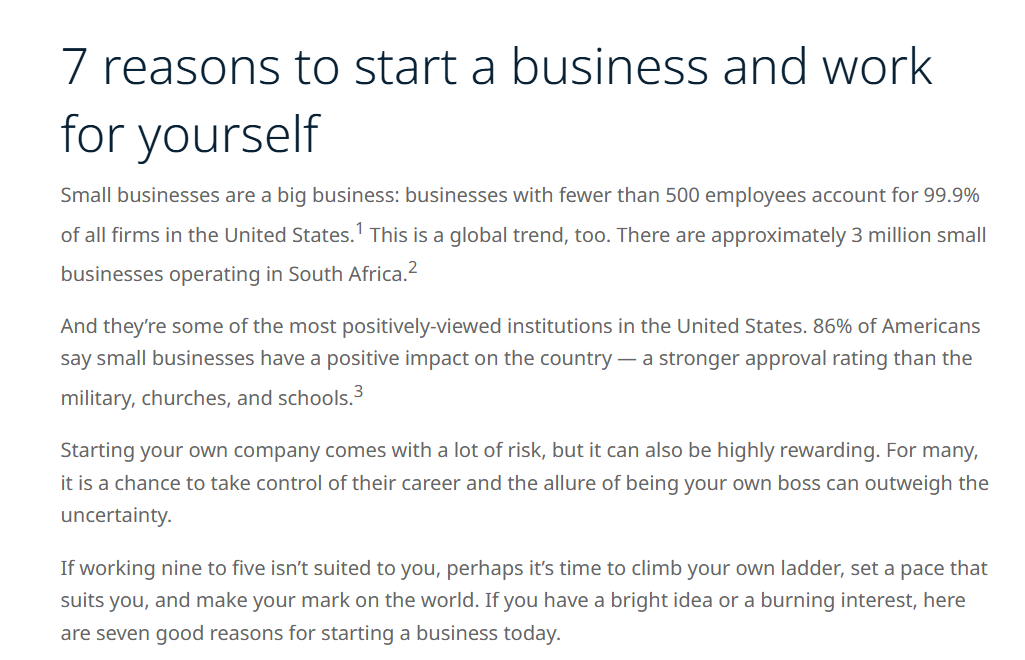The width and height of the screenshot is (1025, 660).
Task: Click the word 'yourself' in the heading
Action: 228,135
